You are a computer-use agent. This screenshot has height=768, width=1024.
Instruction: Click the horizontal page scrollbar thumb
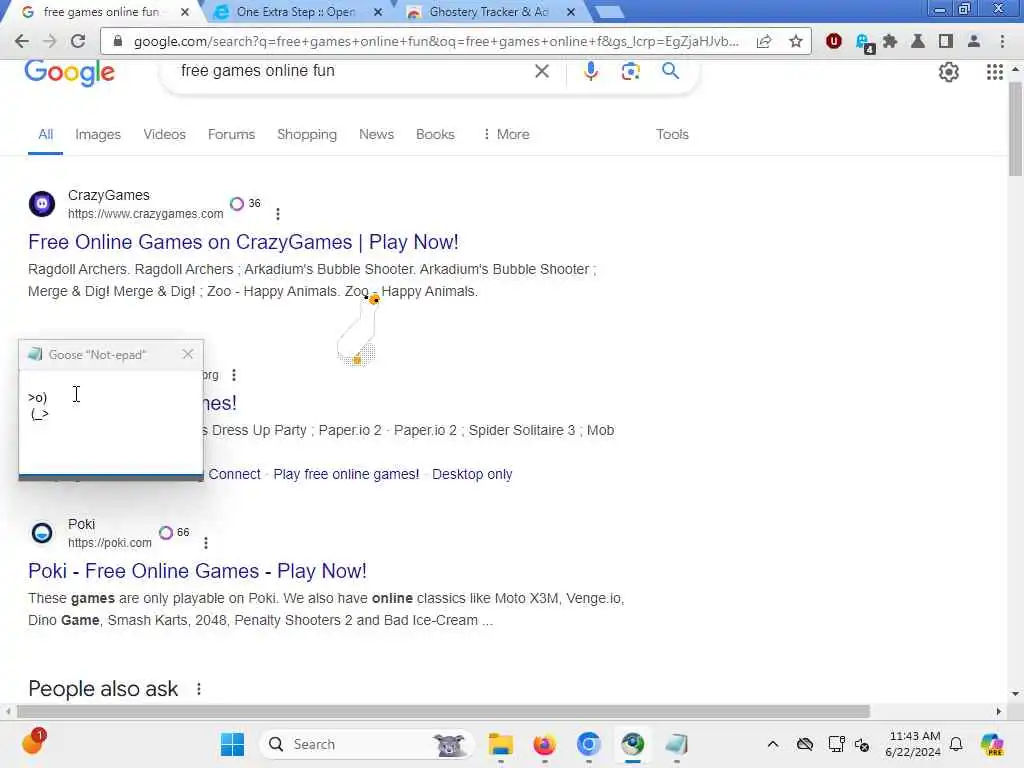[443, 711]
